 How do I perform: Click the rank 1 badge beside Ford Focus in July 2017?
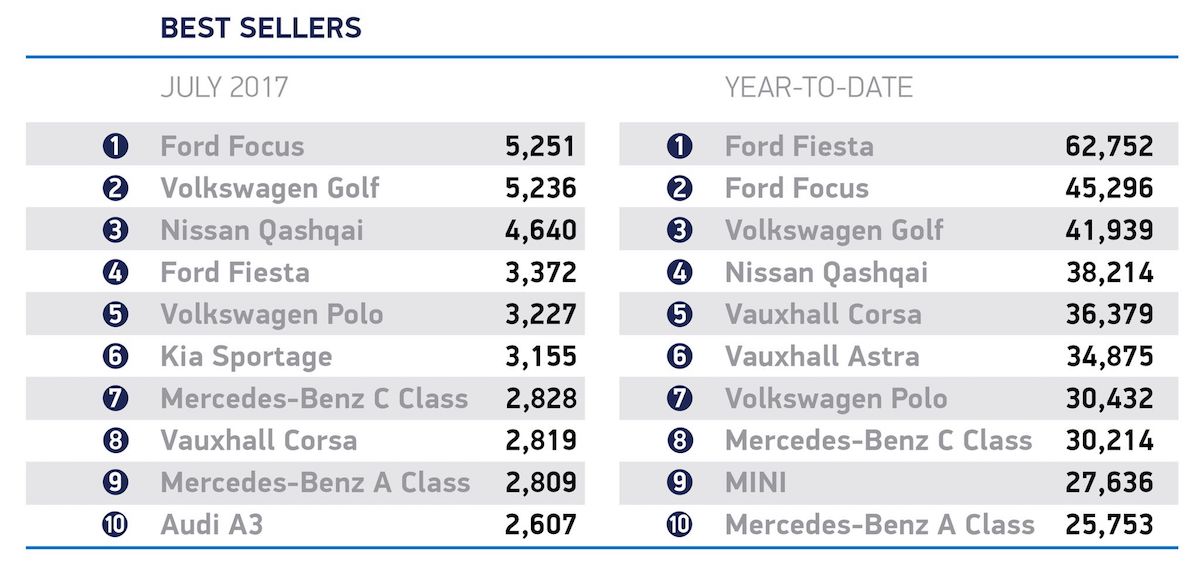116,146
